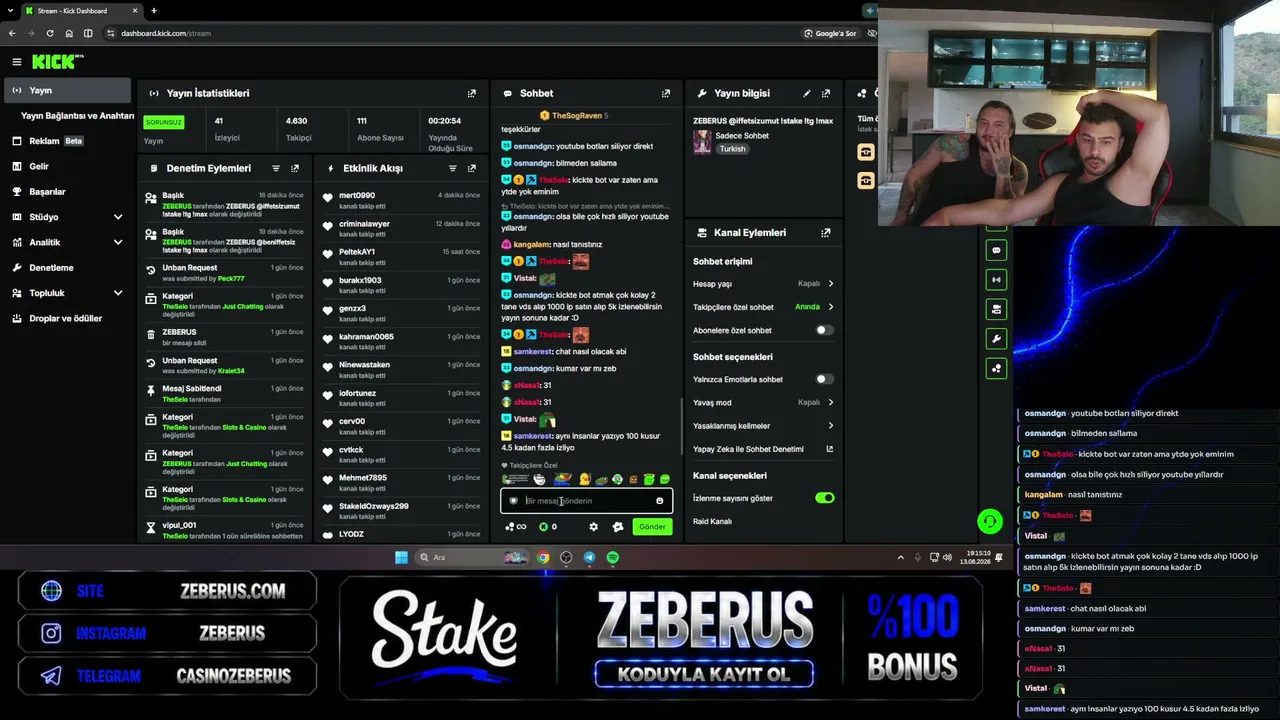The image size is (1280, 720).
Task: Open Reklam Beta in the sidebar
Action: click(x=66, y=141)
